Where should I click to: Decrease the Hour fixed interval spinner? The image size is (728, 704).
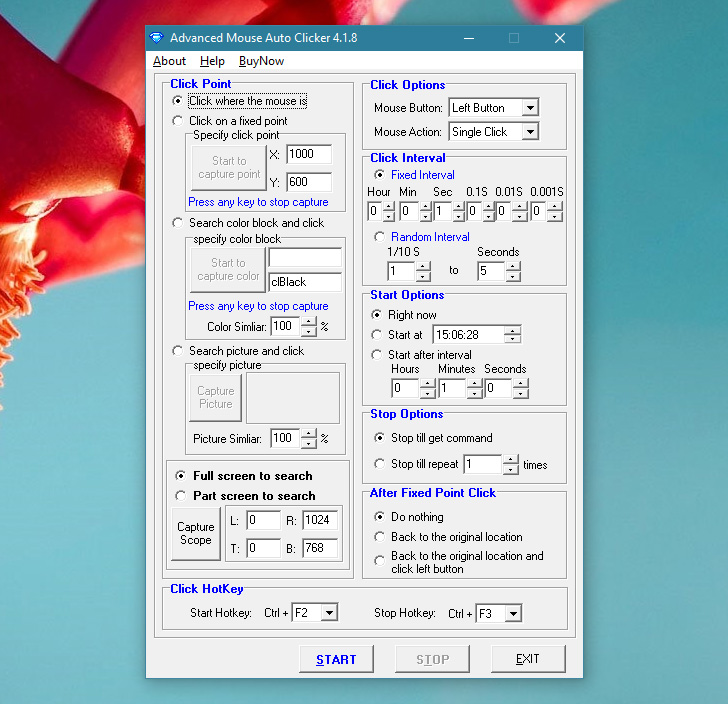pyautogui.click(x=388, y=217)
